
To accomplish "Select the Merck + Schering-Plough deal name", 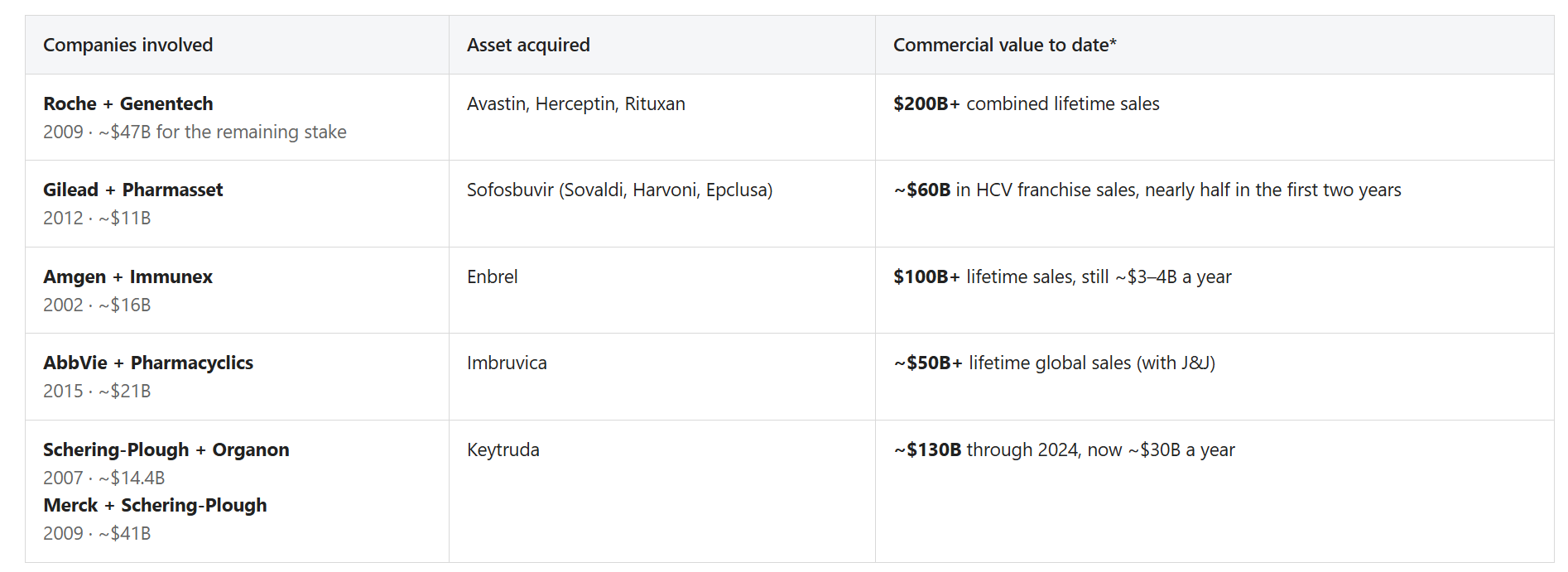I will coord(155,505).
